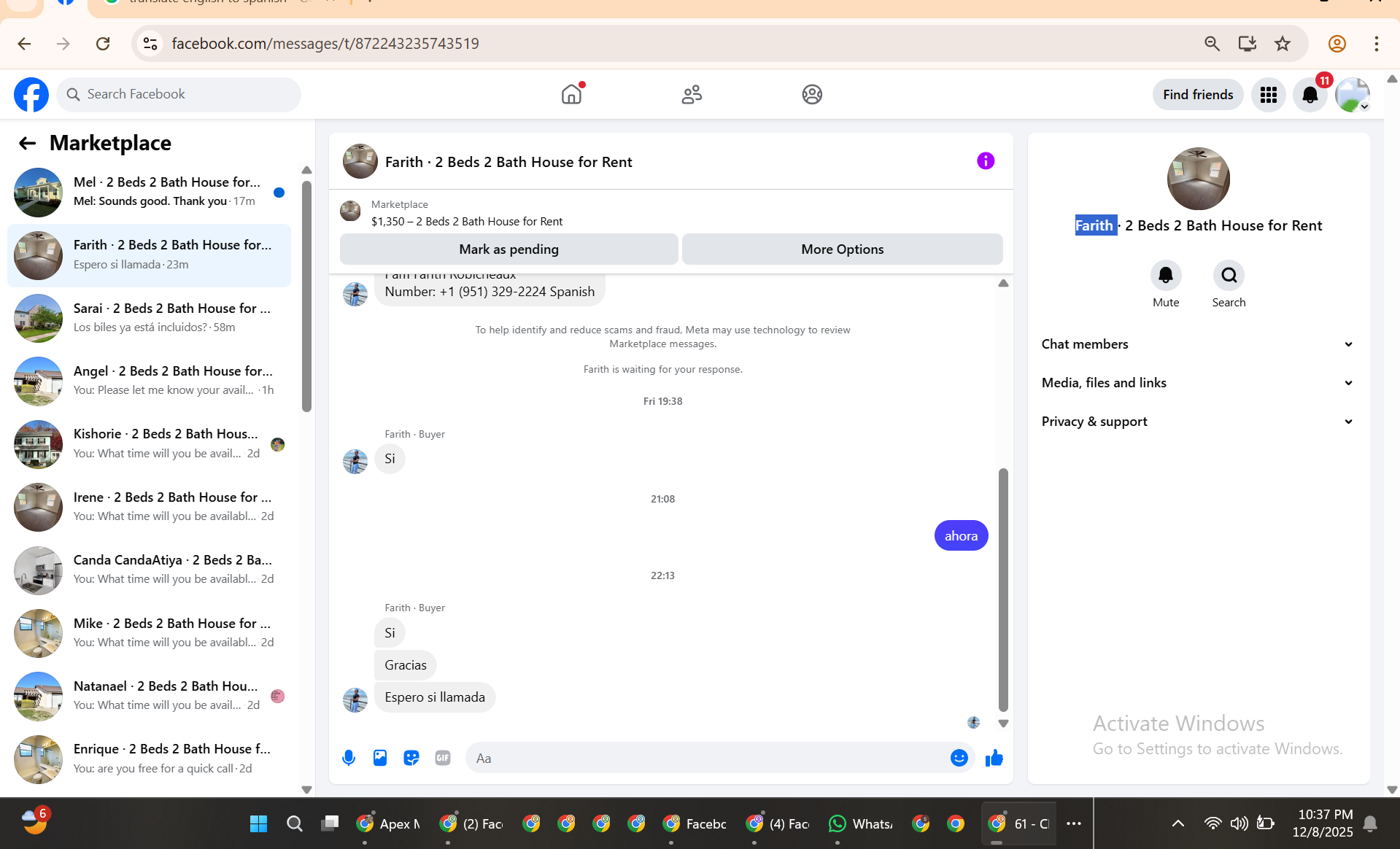The image size is (1400, 849).
Task: Show hidden system tray icons
Action: point(1177,823)
